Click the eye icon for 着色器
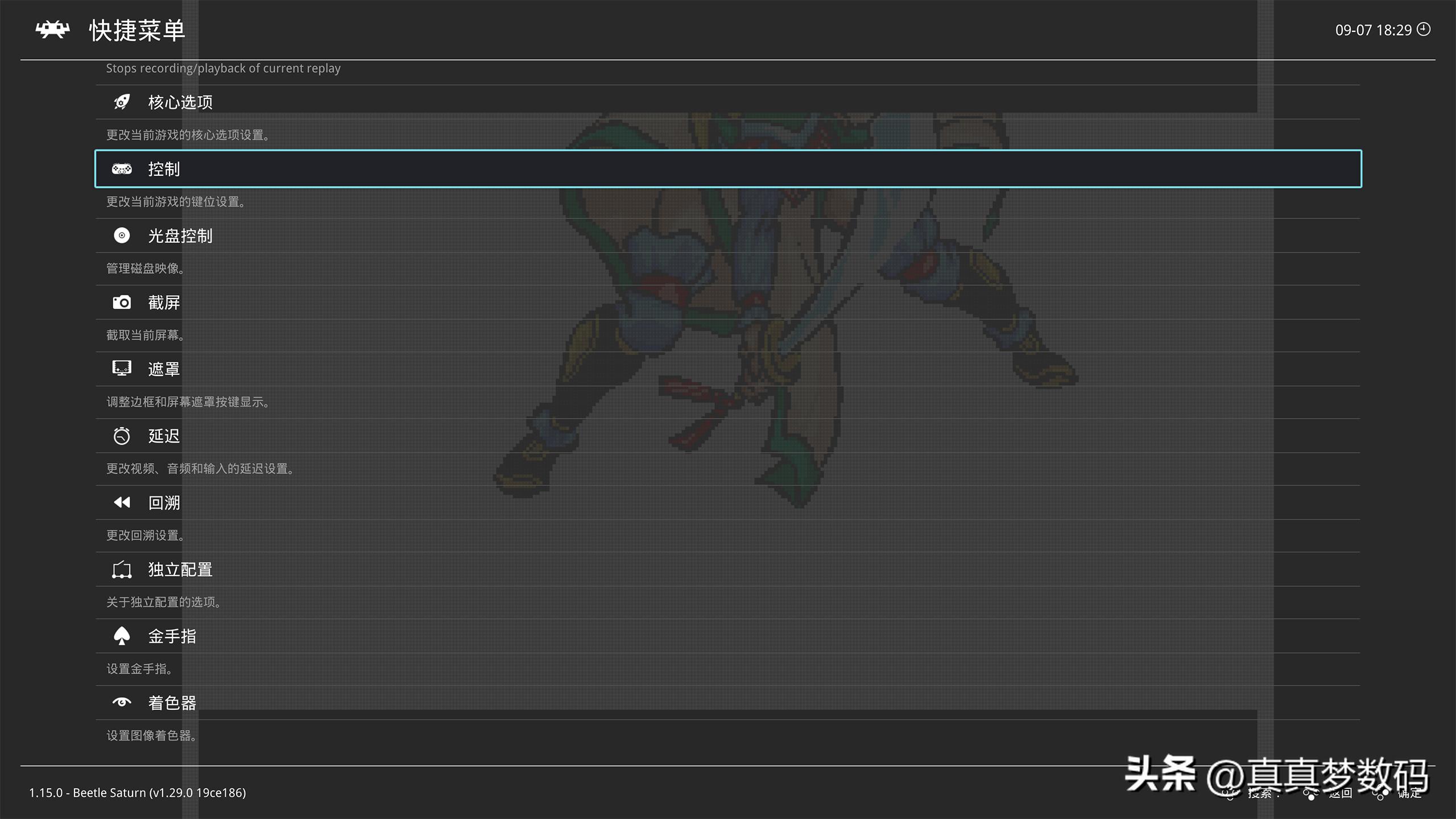 [x=122, y=702]
